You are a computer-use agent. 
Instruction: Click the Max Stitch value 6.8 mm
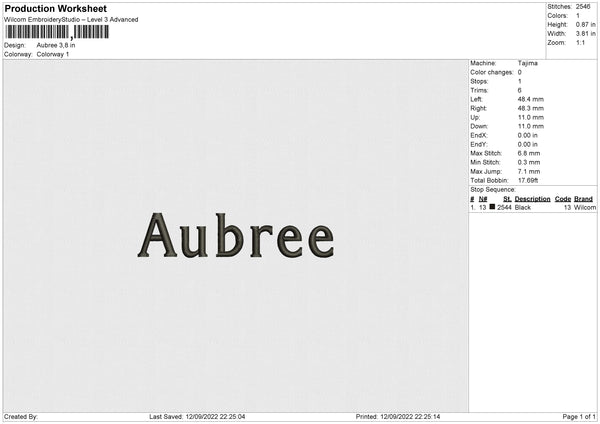click(x=529, y=153)
